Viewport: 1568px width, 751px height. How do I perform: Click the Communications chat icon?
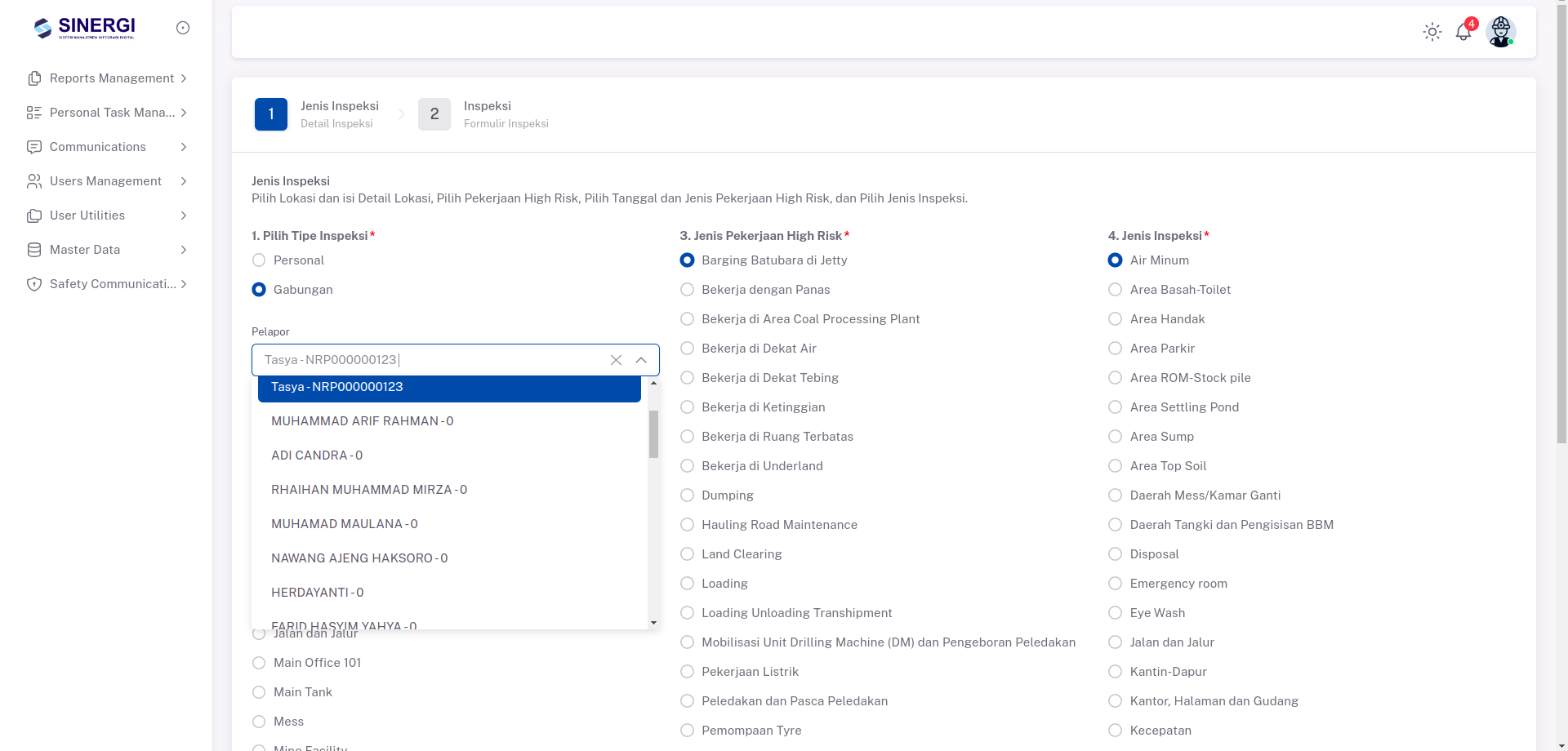click(x=34, y=147)
